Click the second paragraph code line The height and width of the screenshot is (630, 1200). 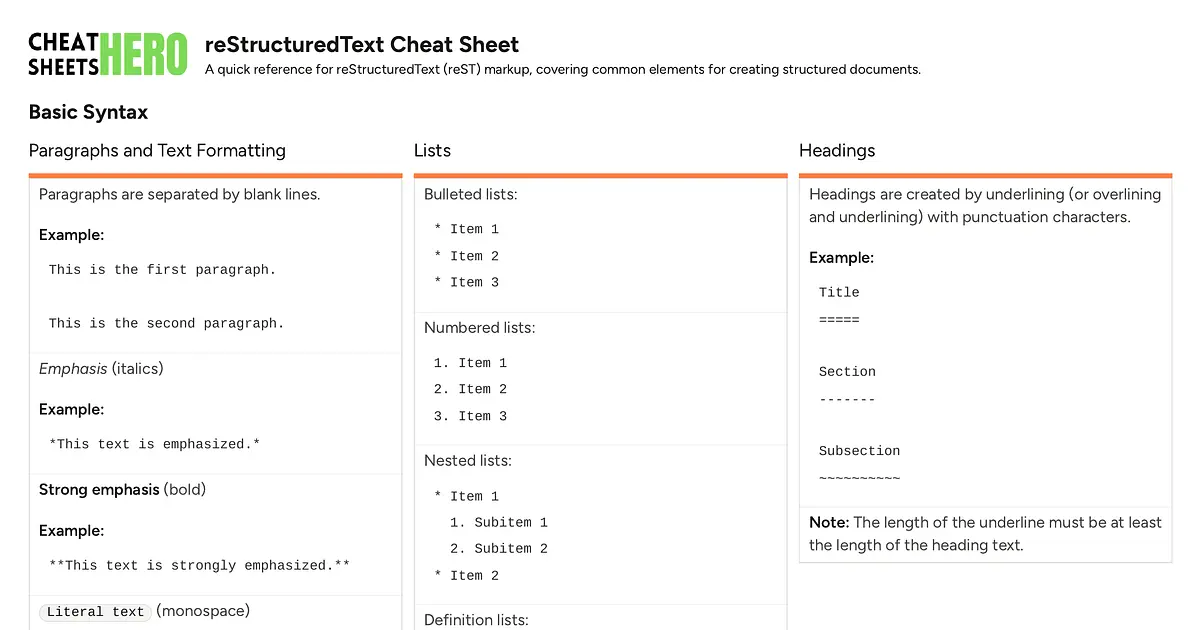pos(166,323)
